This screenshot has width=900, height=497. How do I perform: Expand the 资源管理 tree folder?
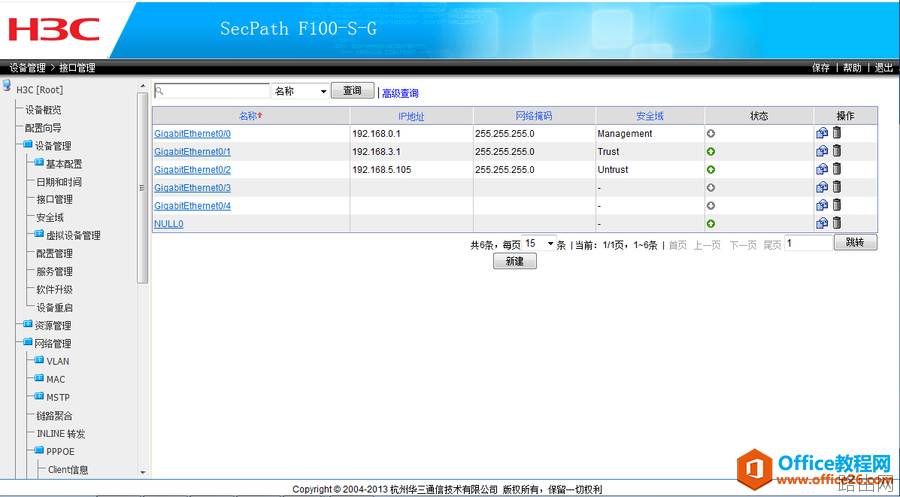coord(28,324)
